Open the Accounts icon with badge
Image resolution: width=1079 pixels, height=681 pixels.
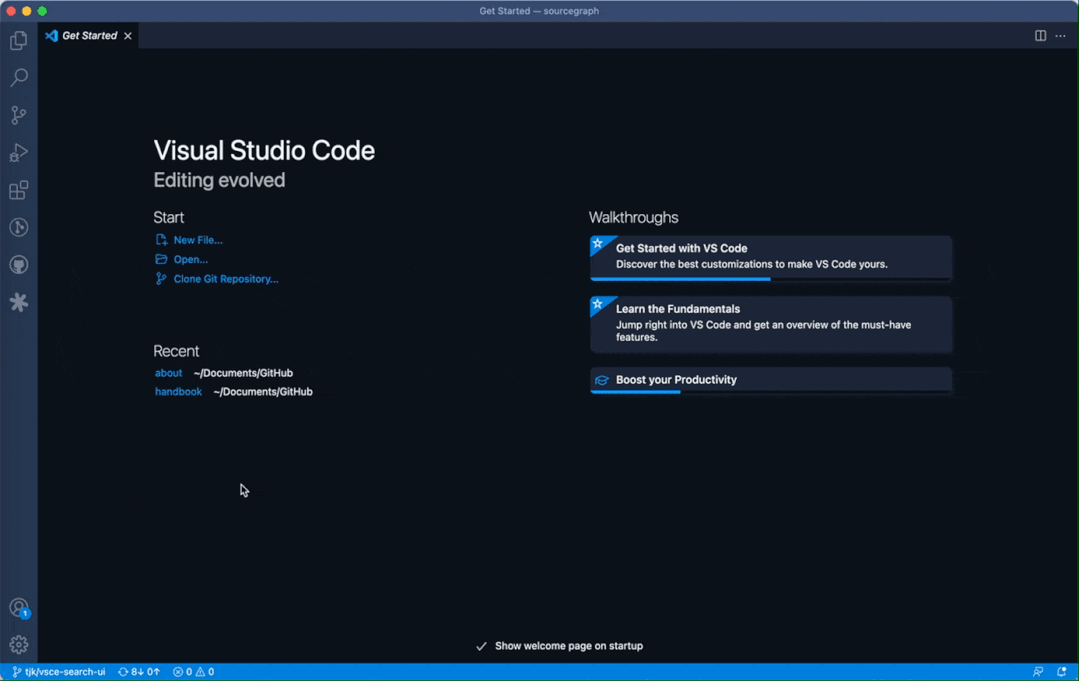(x=19, y=608)
